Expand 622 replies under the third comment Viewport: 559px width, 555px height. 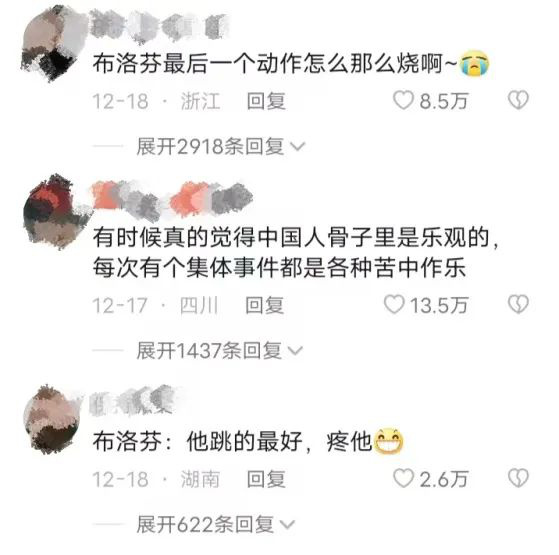pos(215,524)
